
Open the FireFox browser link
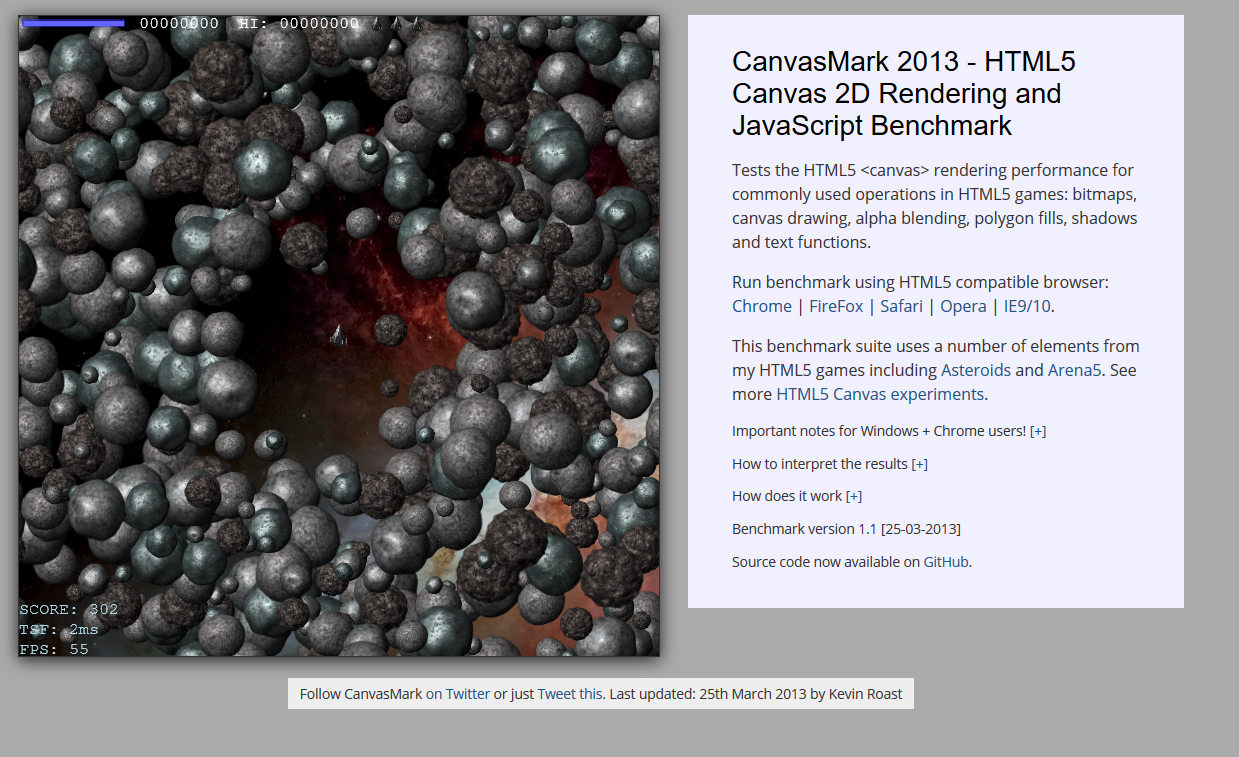(x=836, y=306)
